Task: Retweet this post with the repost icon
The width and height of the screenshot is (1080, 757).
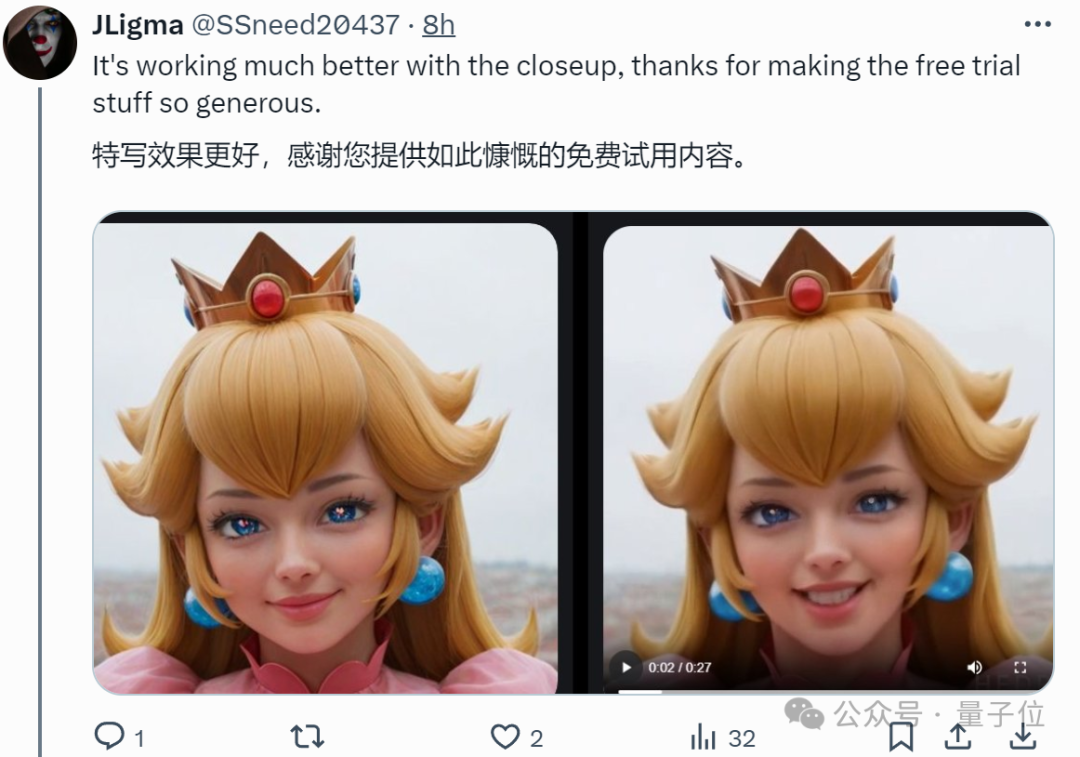Action: pos(307,736)
